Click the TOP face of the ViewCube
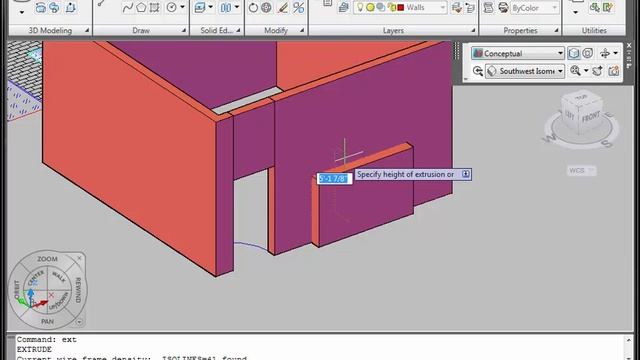Screen dimensions: 640x360 (x=581, y=97)
